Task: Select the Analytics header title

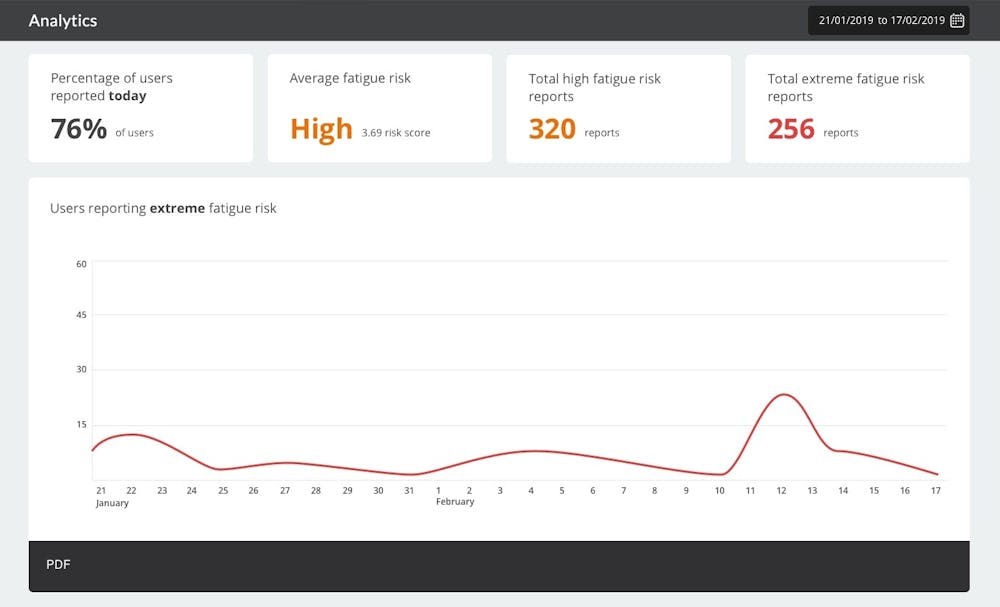Action: tap(63, 20)
